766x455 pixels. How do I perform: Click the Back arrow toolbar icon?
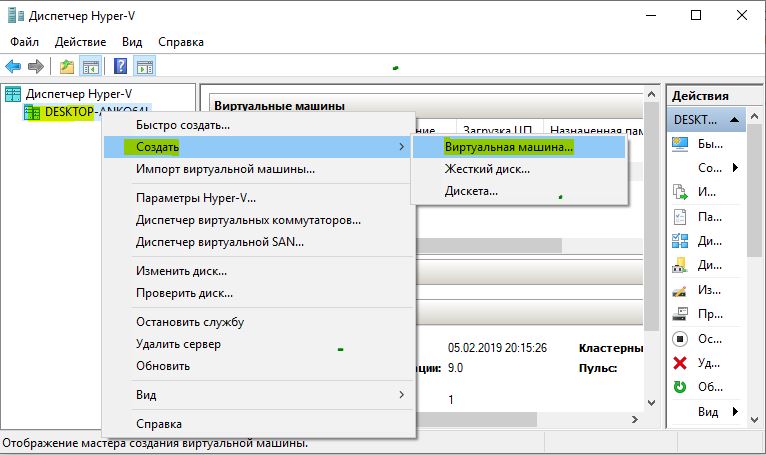13,66
